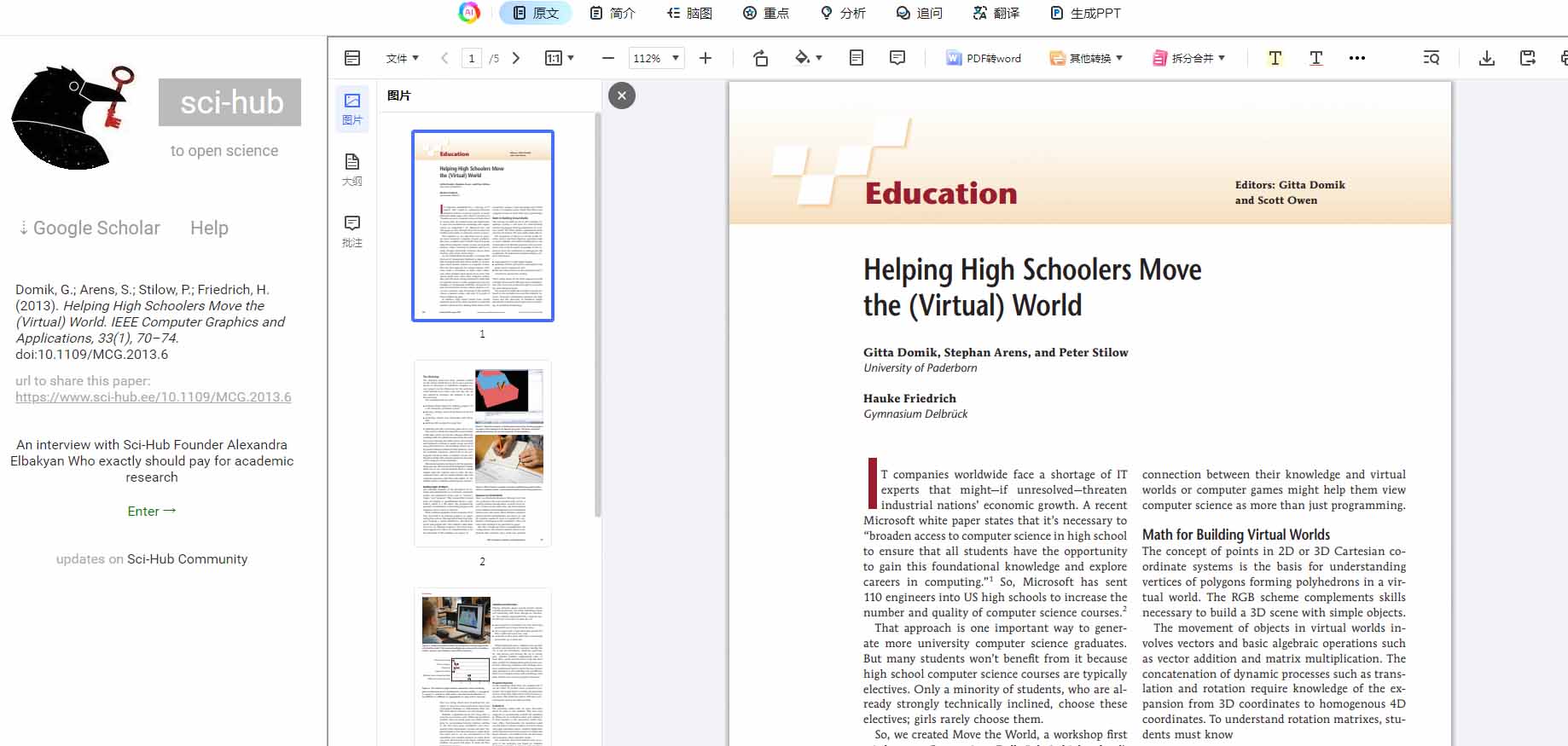Click the 'Math for Building Virtual Worlds' heading
Viewport: 1568px width, 746px height.
pos(1236,535)
